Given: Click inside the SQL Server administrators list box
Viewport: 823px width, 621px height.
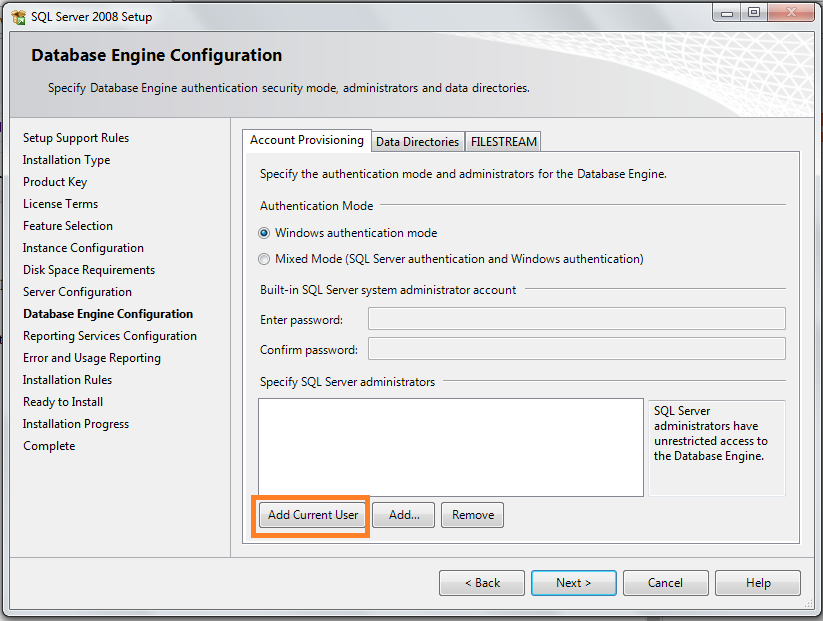Looking at the screenshot, I should tap(451, 447).
